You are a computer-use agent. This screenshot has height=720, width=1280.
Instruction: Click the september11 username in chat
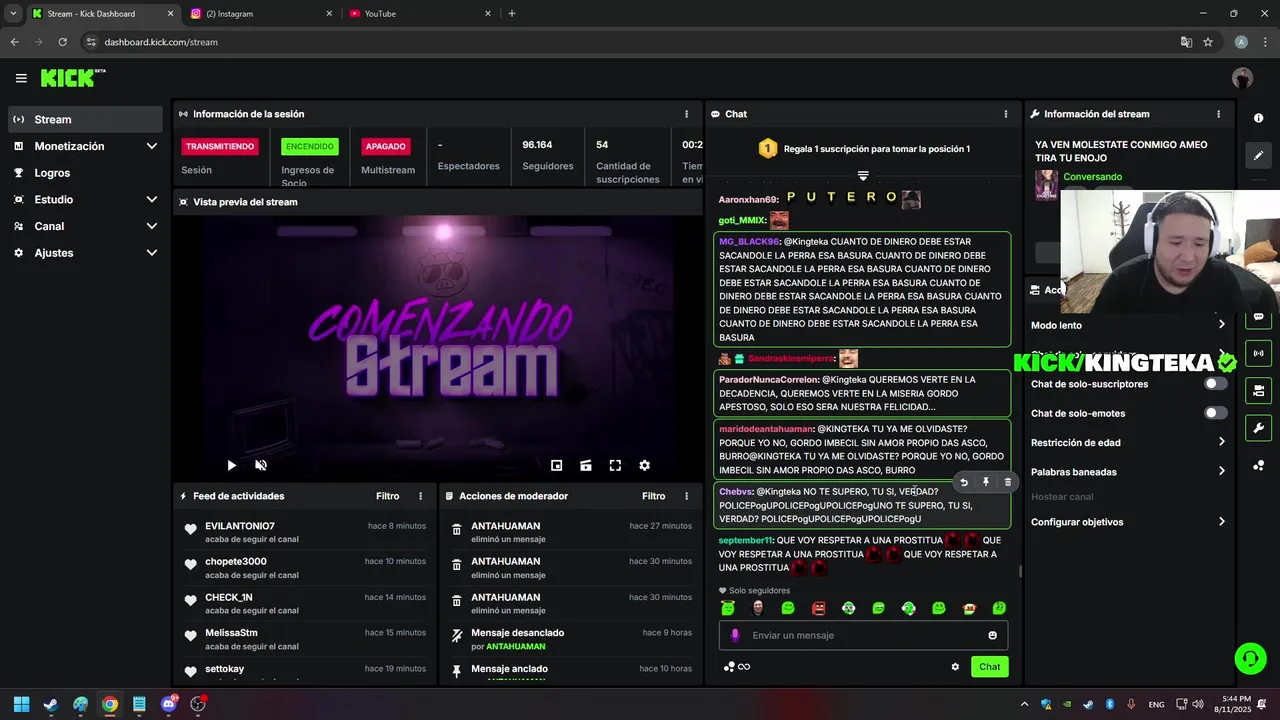(x=745, y=541)
